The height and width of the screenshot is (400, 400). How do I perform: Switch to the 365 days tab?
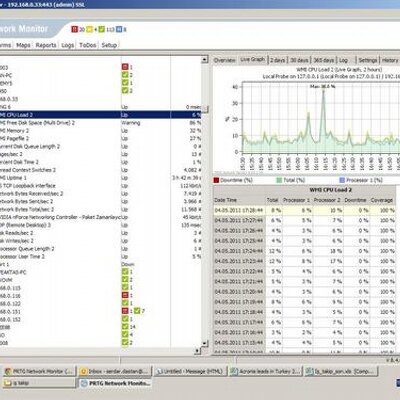(324, 60)
